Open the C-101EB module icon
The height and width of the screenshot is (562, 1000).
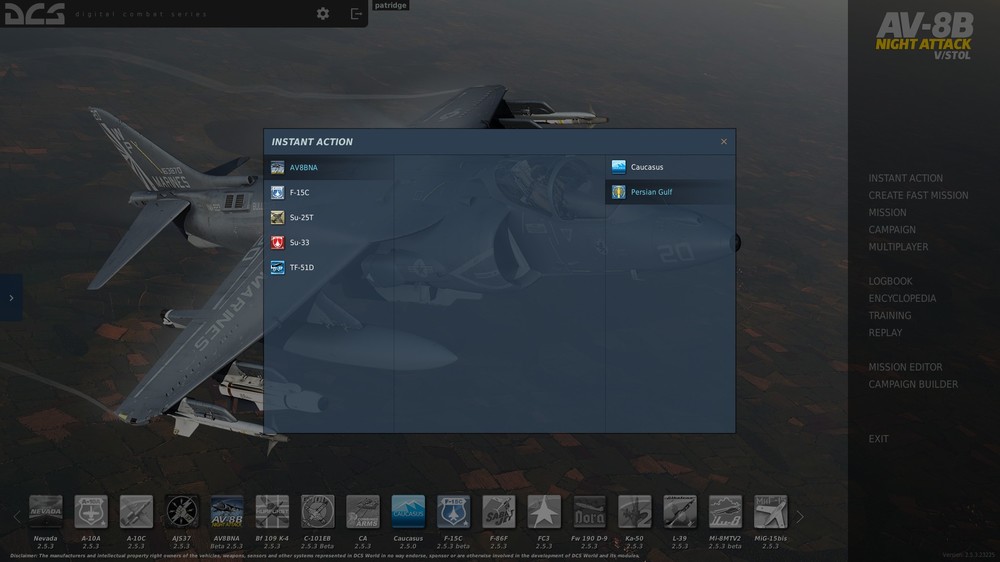point(317,512)
